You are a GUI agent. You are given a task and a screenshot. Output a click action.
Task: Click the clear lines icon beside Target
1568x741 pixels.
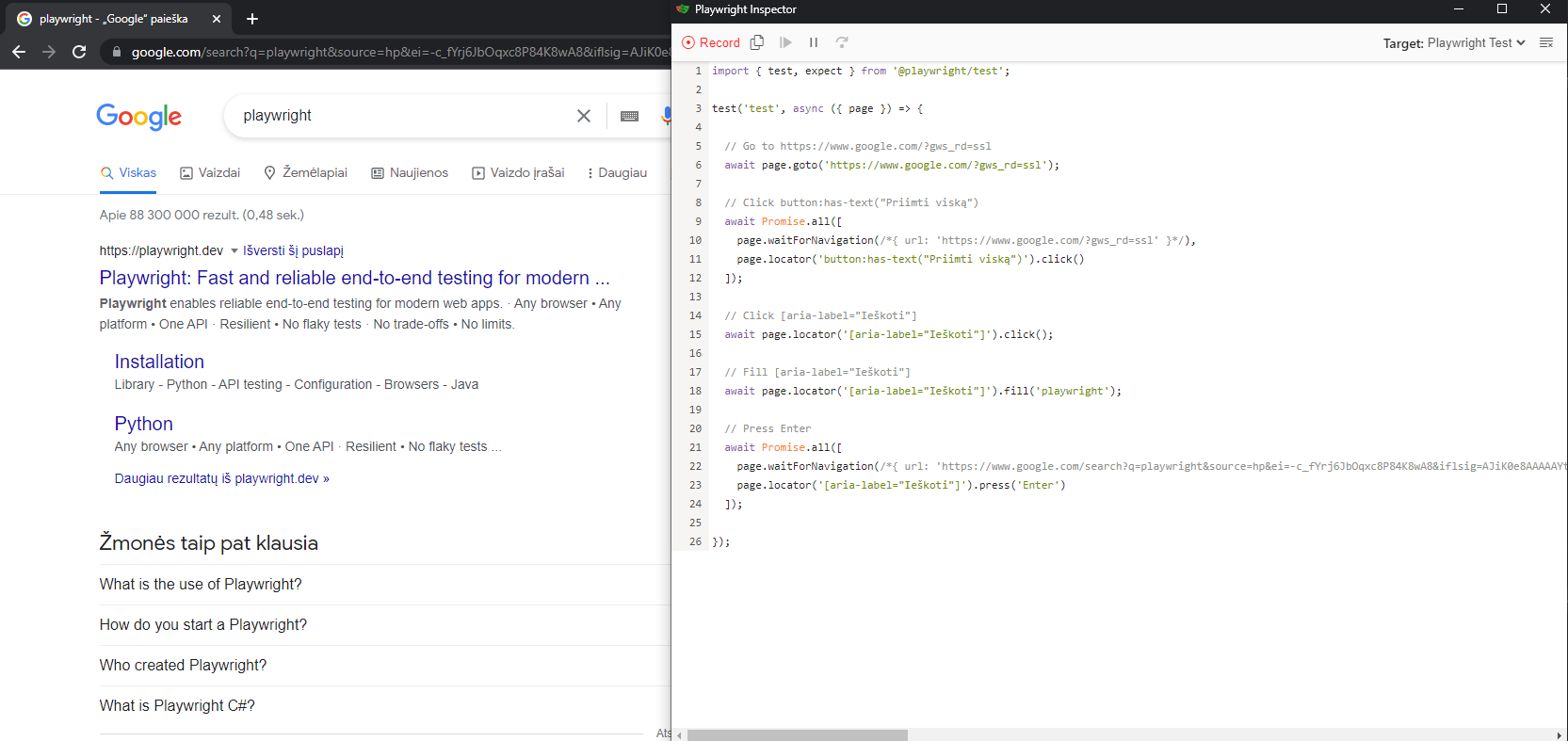pos(1545,42)
